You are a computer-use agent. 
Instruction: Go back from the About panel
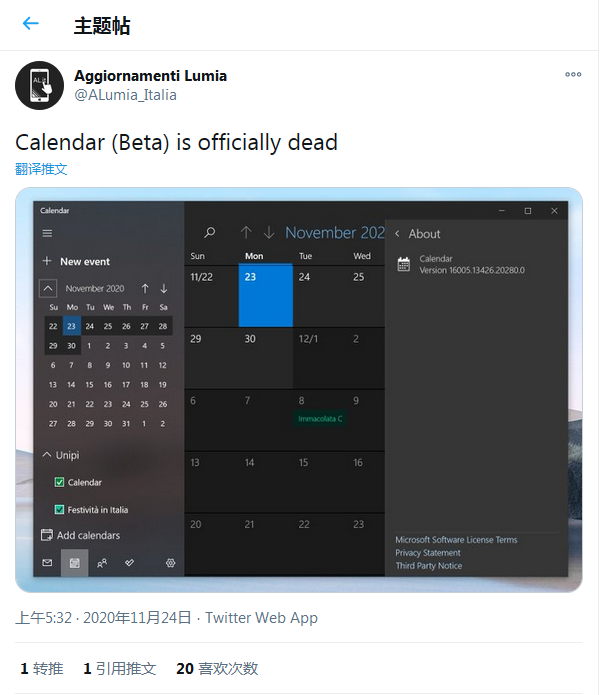398,234
